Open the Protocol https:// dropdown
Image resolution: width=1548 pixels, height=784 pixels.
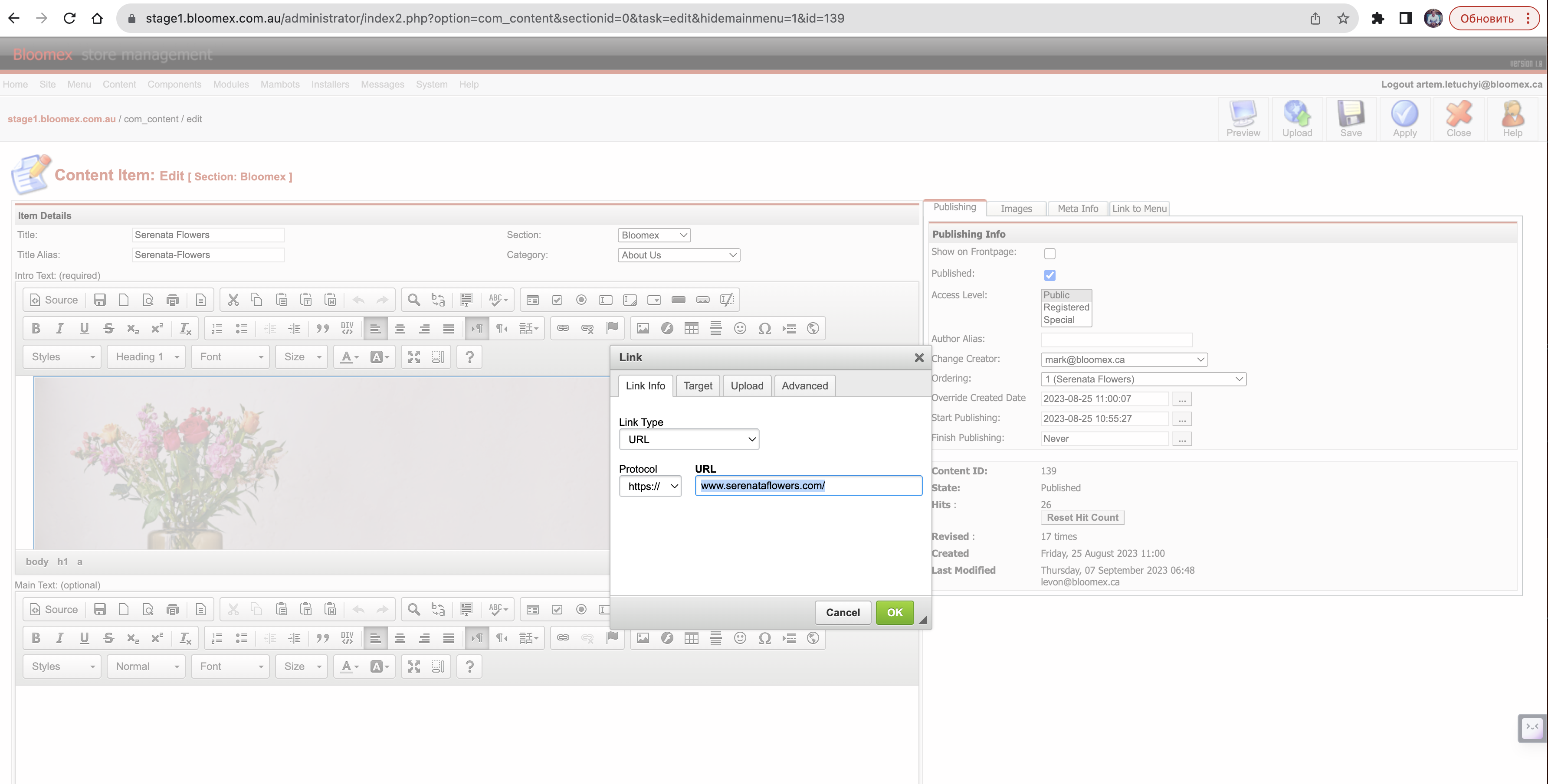(x=650, y=486)
